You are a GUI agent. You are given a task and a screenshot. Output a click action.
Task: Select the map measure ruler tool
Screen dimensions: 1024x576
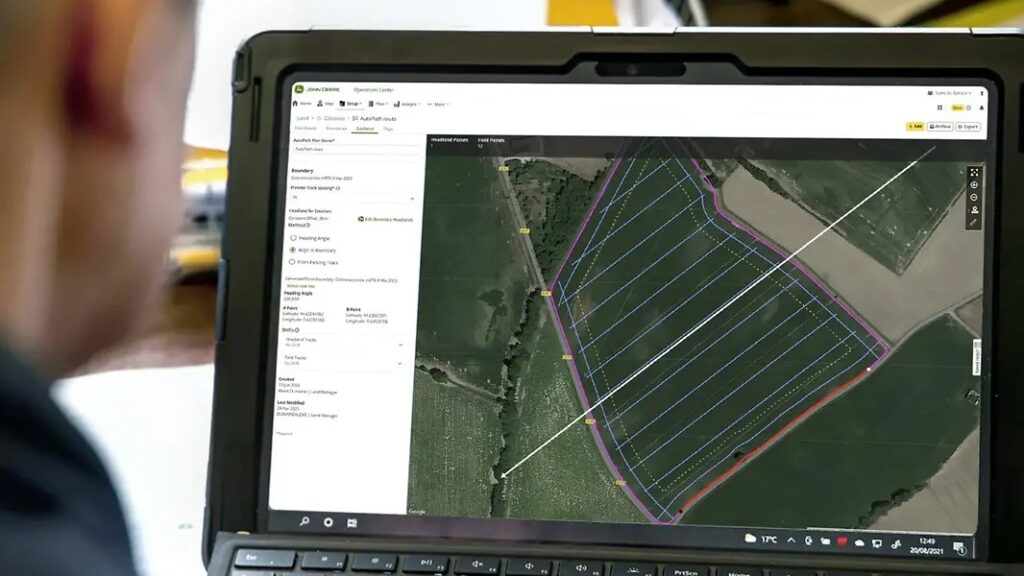coord(973,222)
